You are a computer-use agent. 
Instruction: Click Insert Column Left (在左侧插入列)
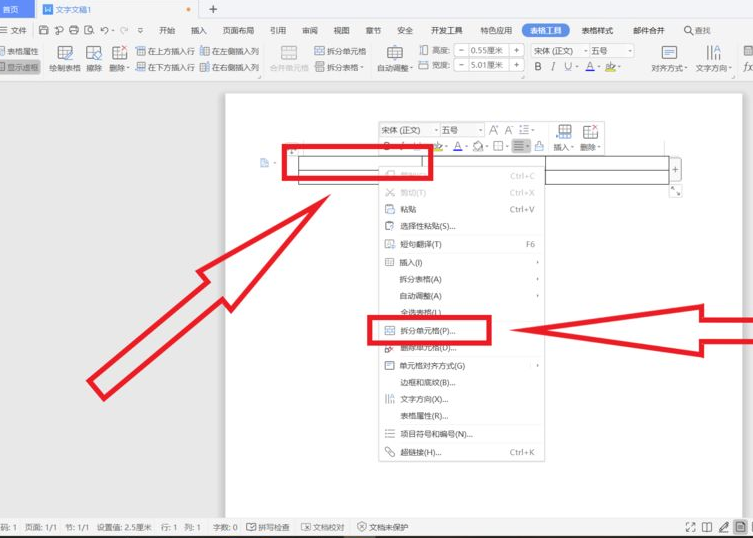pyautogui.click(x=229, y=50)
